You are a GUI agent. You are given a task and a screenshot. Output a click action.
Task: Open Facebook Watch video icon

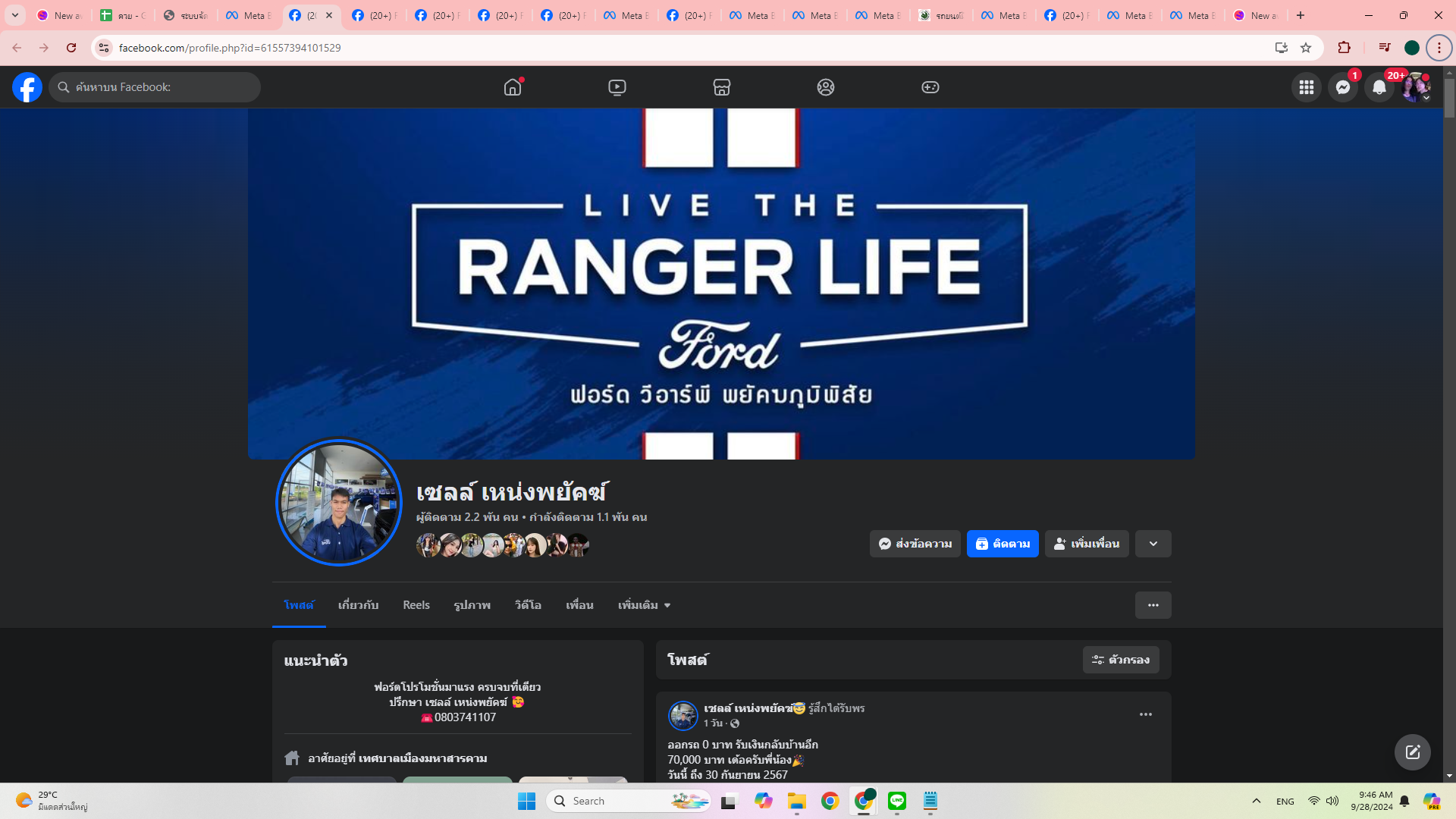617,87
